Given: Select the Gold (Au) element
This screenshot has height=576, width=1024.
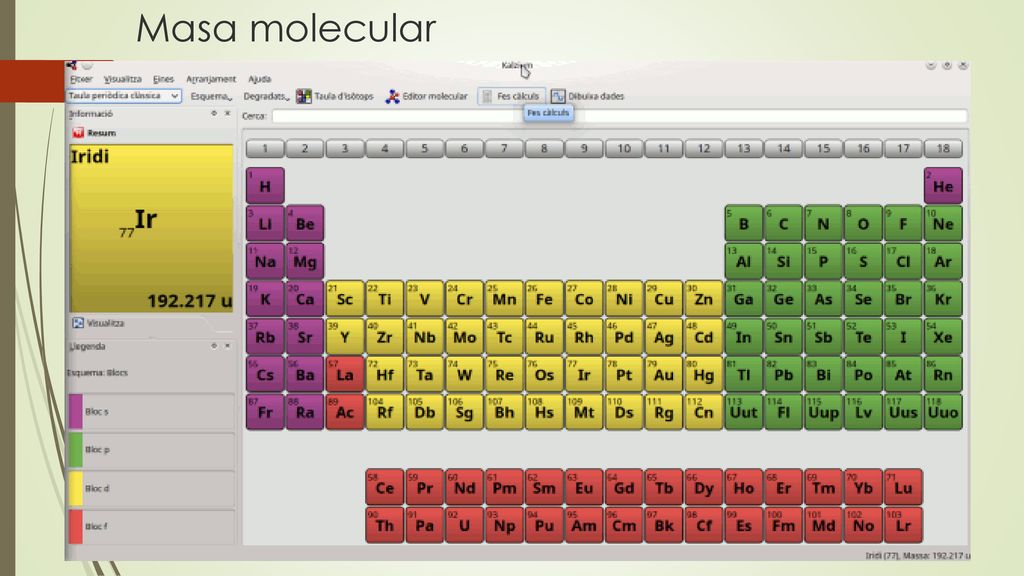Looking at the screenshot, I should [x=664, y=374].
